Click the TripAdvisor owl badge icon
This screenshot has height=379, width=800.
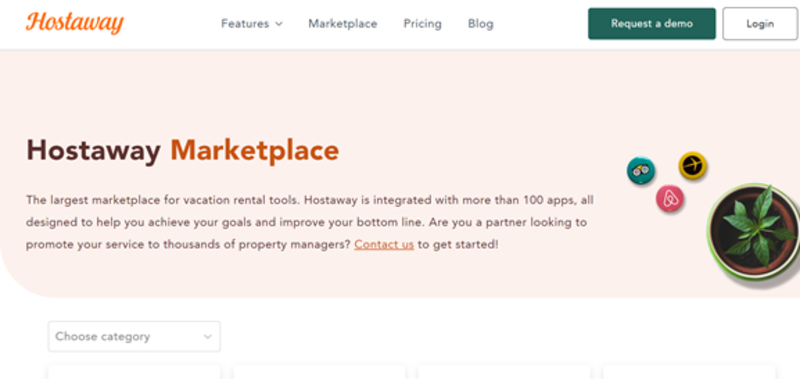[x=641, y=171]
